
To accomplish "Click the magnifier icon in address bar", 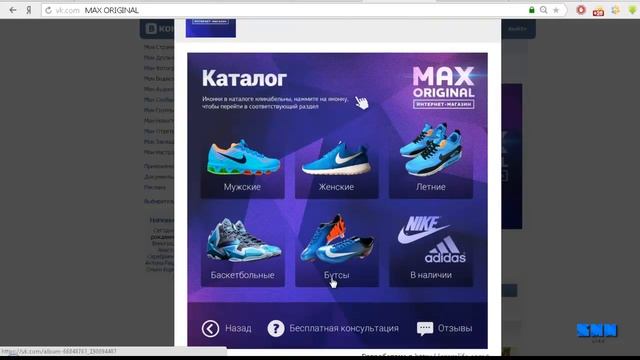I will [x=544, y=10].
